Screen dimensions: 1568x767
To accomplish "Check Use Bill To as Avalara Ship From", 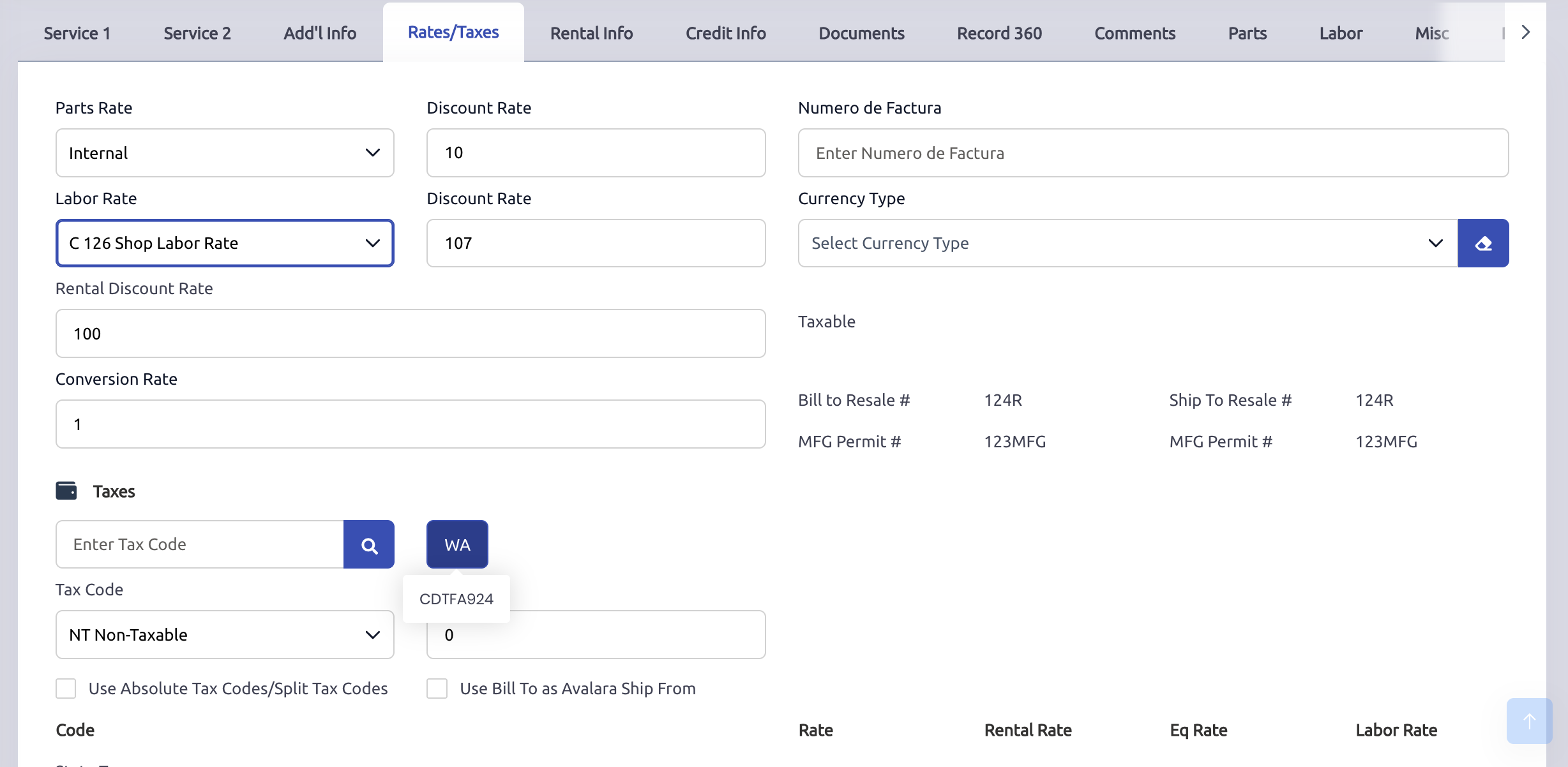I will point(437,689).
